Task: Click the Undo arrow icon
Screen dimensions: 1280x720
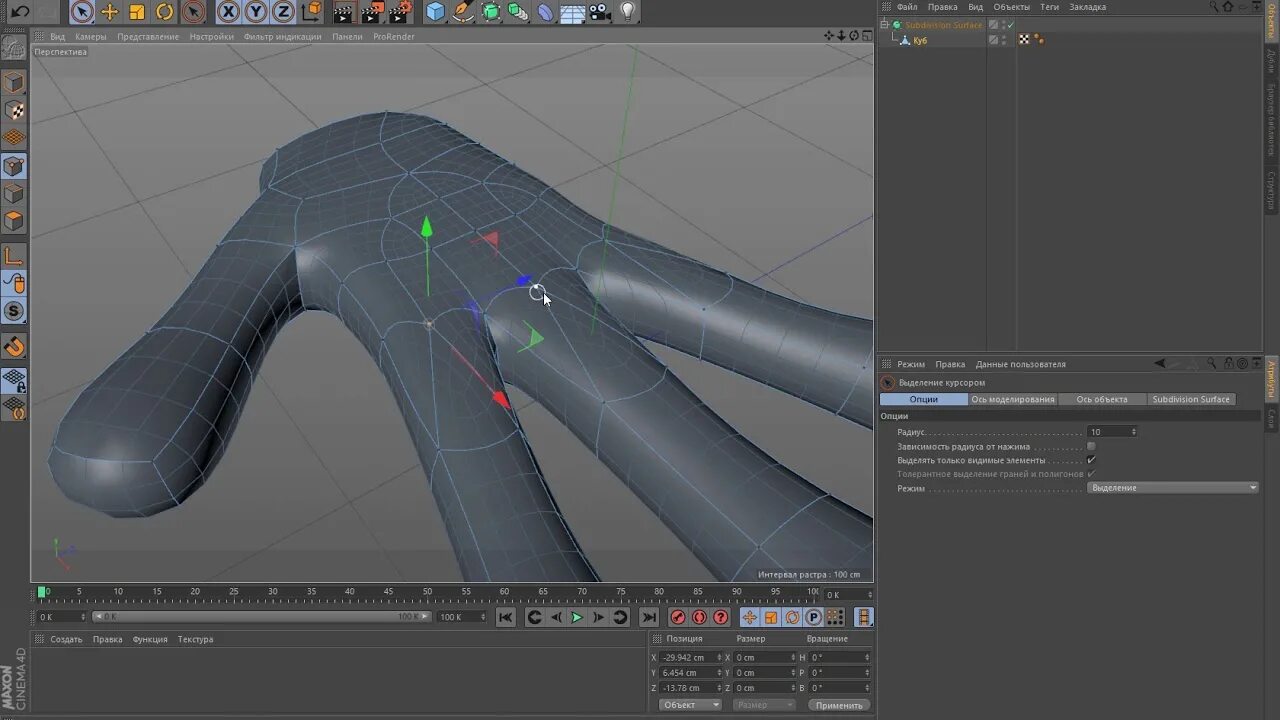Action: [x=20, y=12]
